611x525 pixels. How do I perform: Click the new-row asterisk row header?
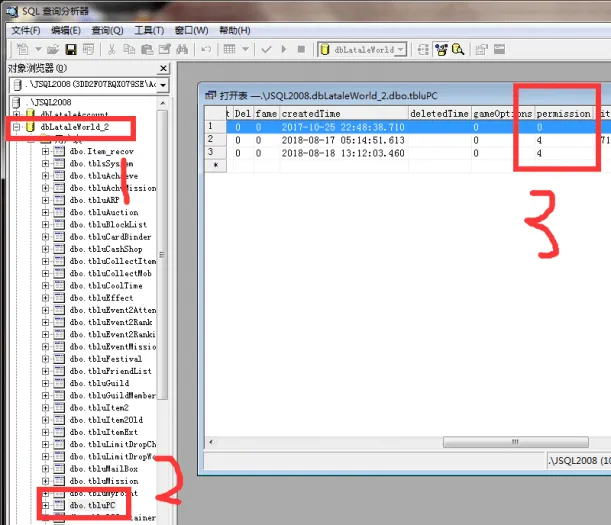(215, 166)
